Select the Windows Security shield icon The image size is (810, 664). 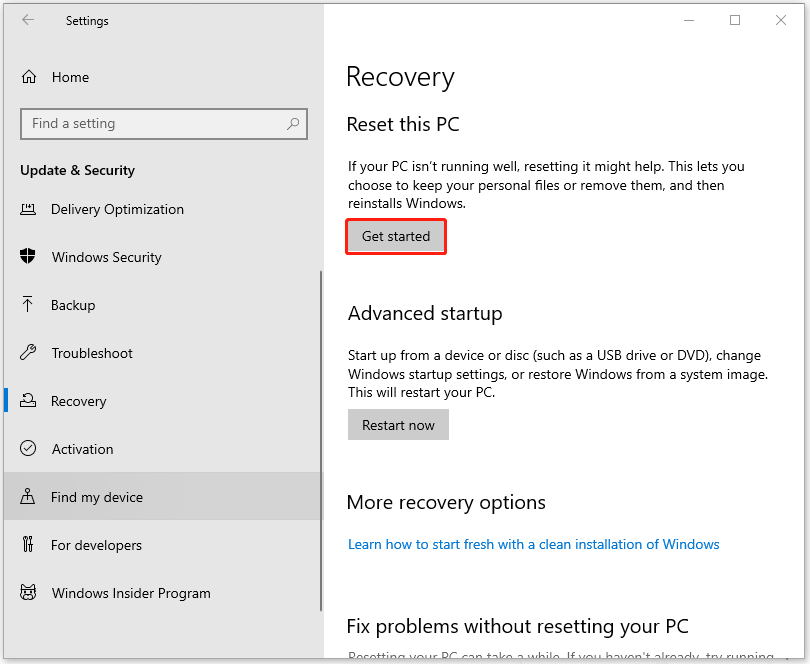tap(29, 257)
